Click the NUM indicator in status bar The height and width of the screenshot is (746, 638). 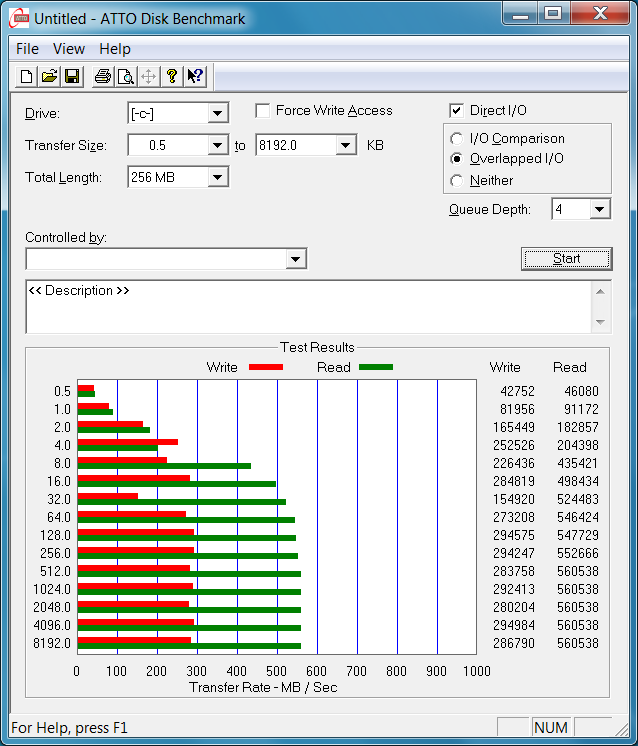(x=551, y=727)
